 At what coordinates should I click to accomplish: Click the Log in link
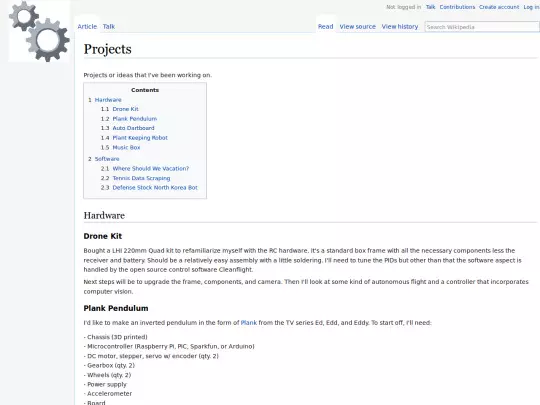(531, 7)
